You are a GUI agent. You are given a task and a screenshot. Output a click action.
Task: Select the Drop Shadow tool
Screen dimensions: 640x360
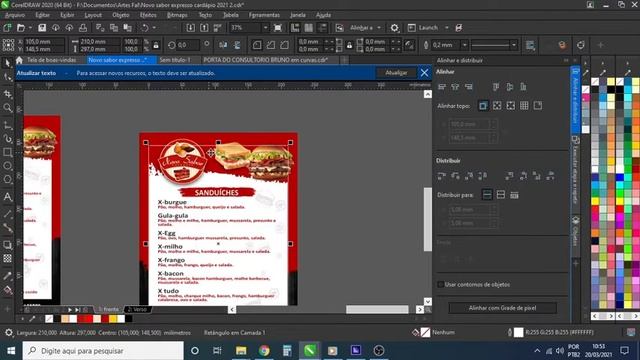(x=7, y=244)
